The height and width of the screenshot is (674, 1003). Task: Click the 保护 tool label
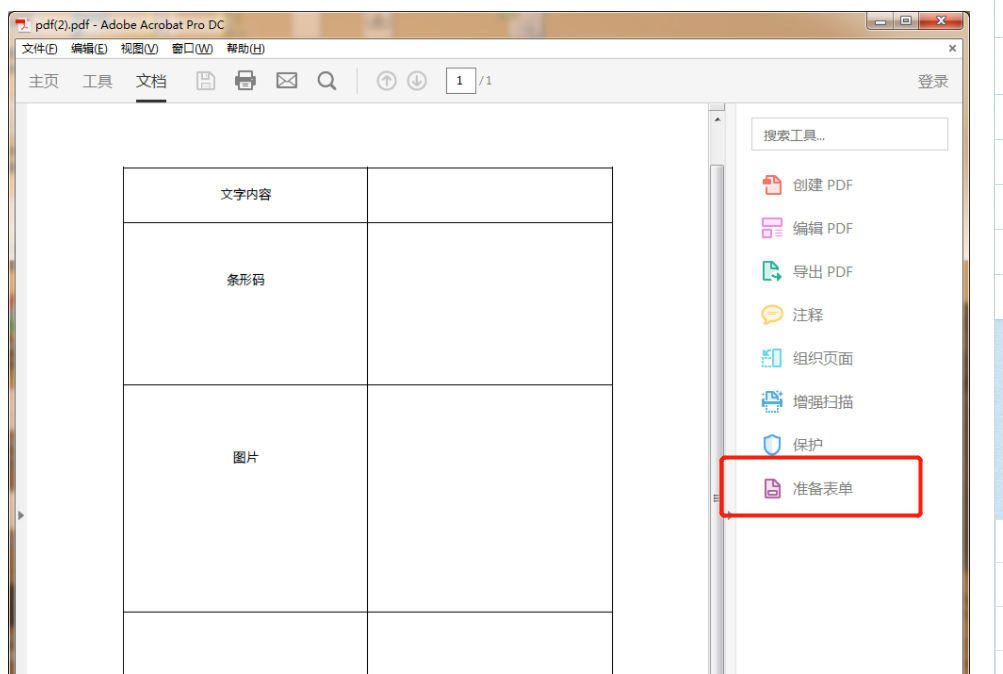pos(808,445)
